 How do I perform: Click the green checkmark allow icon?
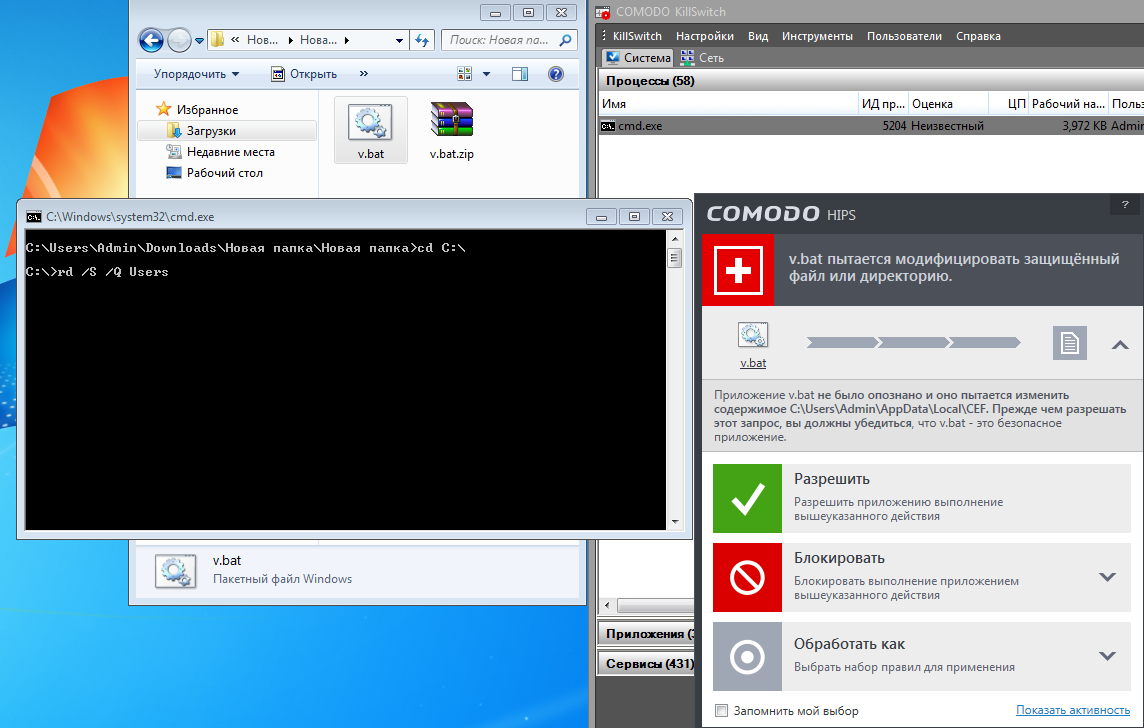(747, 498)
